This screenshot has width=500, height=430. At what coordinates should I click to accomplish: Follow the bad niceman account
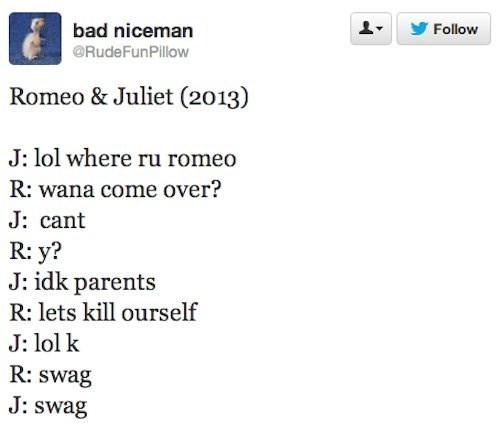click(x=444, y=29)
